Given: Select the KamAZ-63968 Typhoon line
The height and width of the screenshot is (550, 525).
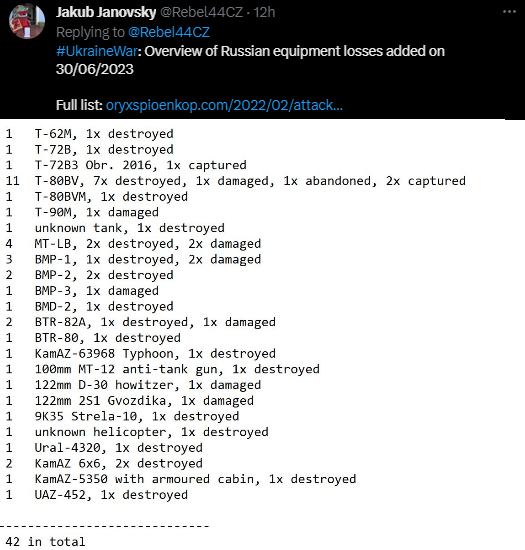Looking at the screenshot, I should 141,354.
